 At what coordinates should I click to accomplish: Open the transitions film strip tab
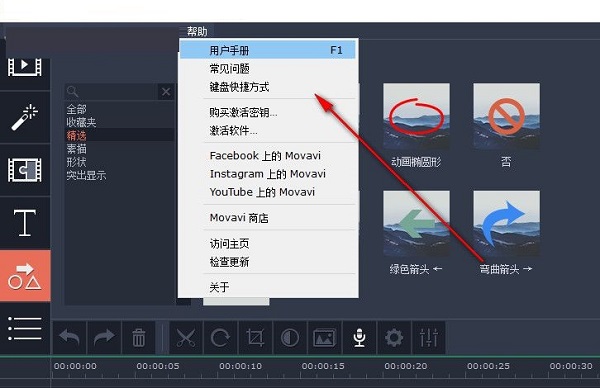pos(25,170)
